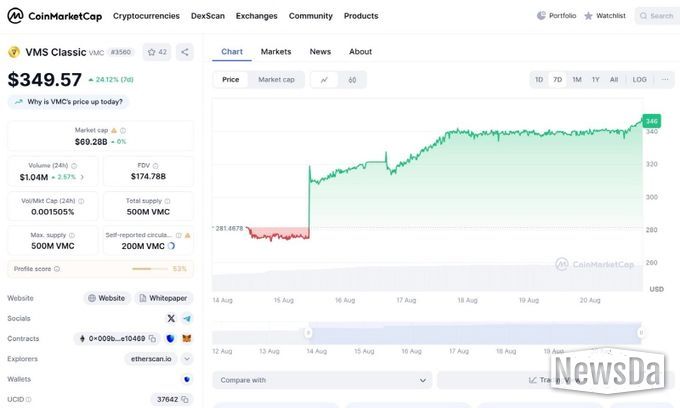Viewport: 680px width, 408px height.
Task: Click the shield wallet icon beside contract
Action: [170, 338]
